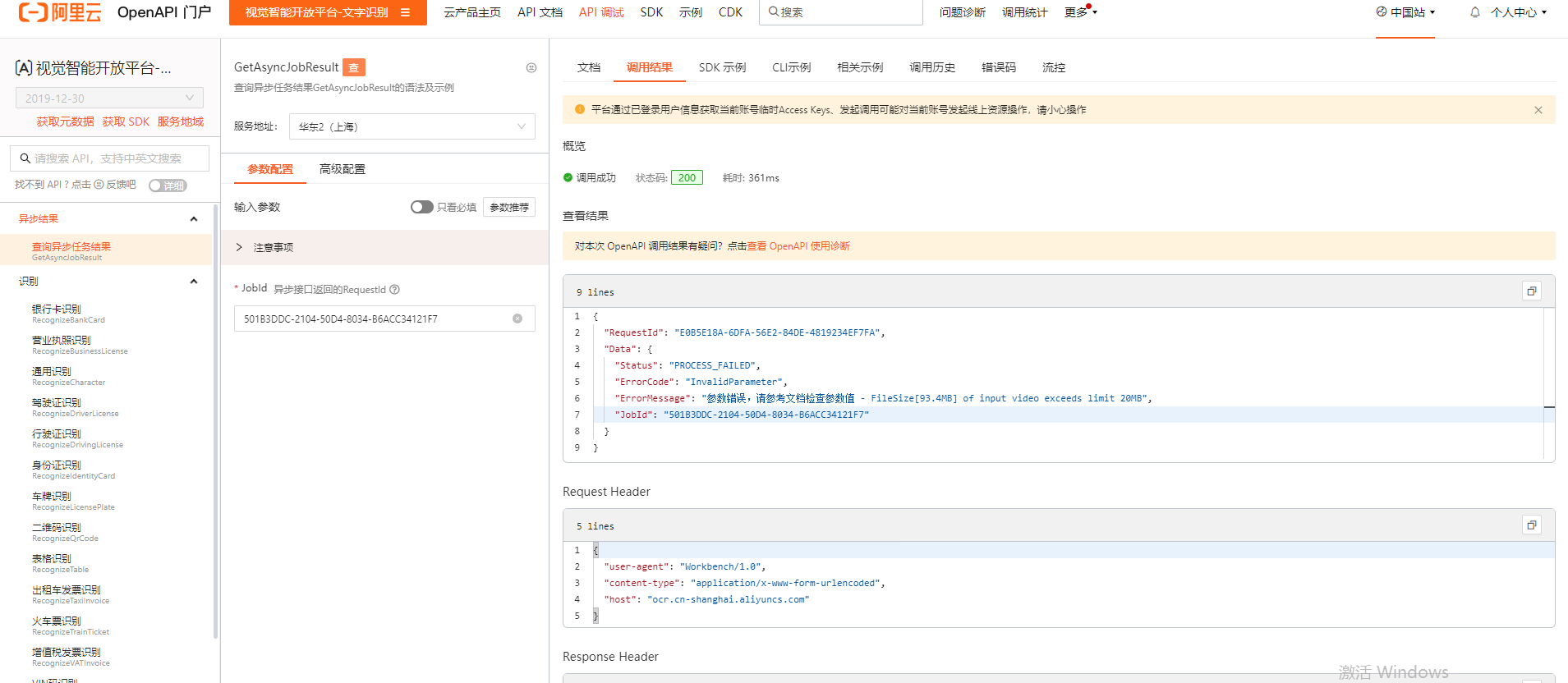Screen dimensions: 1568x683
Task: Open the notification bell icon
Action: 1475,12
